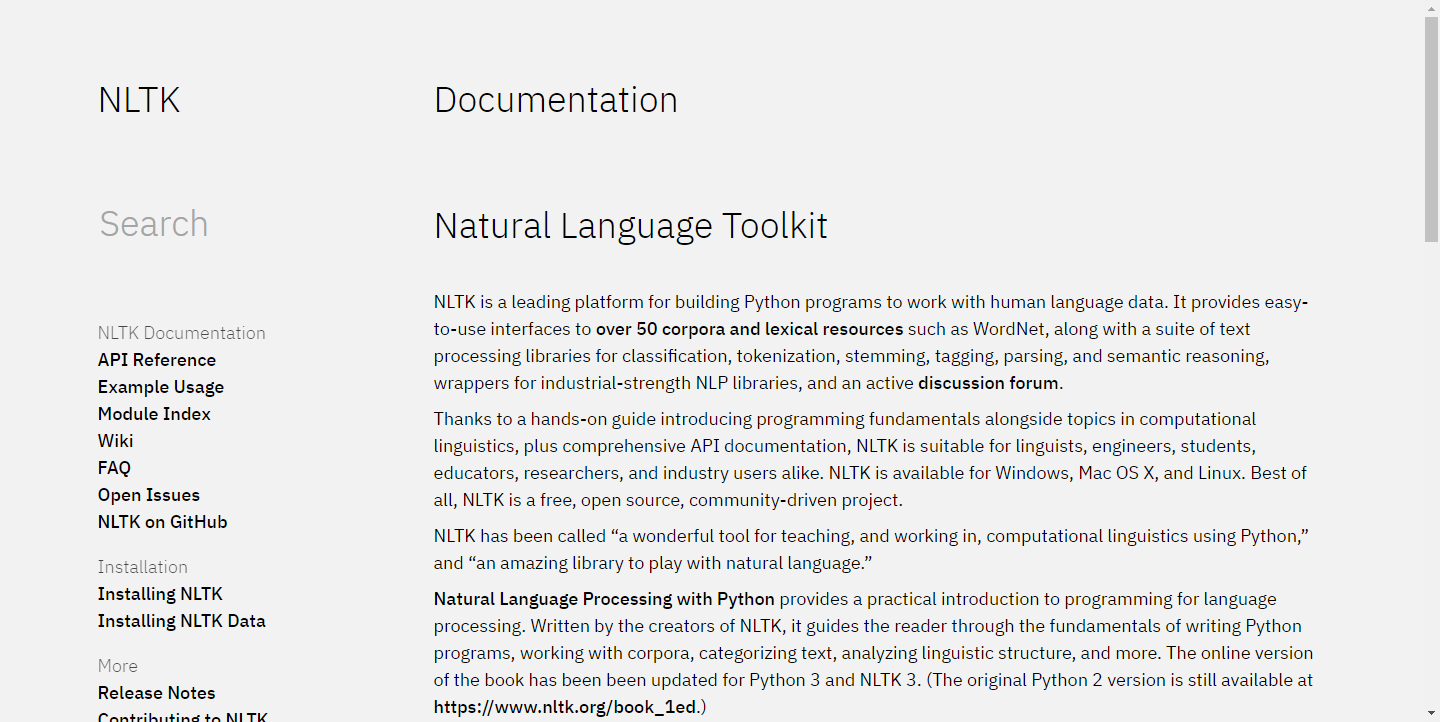Visit the Wiki link
This screenshot has width=1440, height=722.
[x=115, y=441]
